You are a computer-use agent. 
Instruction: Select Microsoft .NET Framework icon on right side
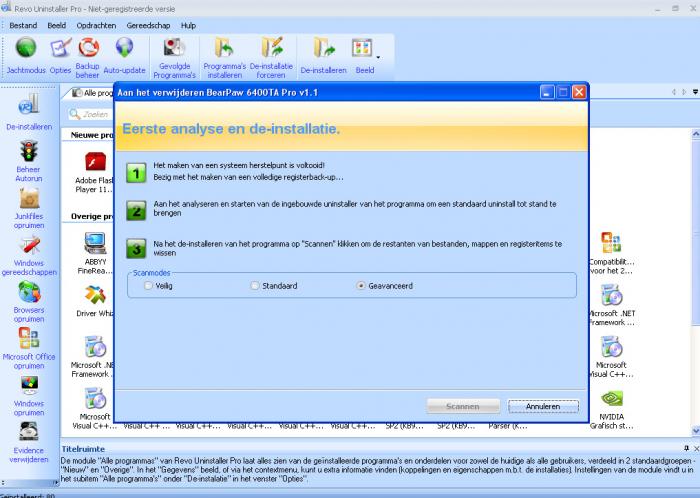(612, 295)
